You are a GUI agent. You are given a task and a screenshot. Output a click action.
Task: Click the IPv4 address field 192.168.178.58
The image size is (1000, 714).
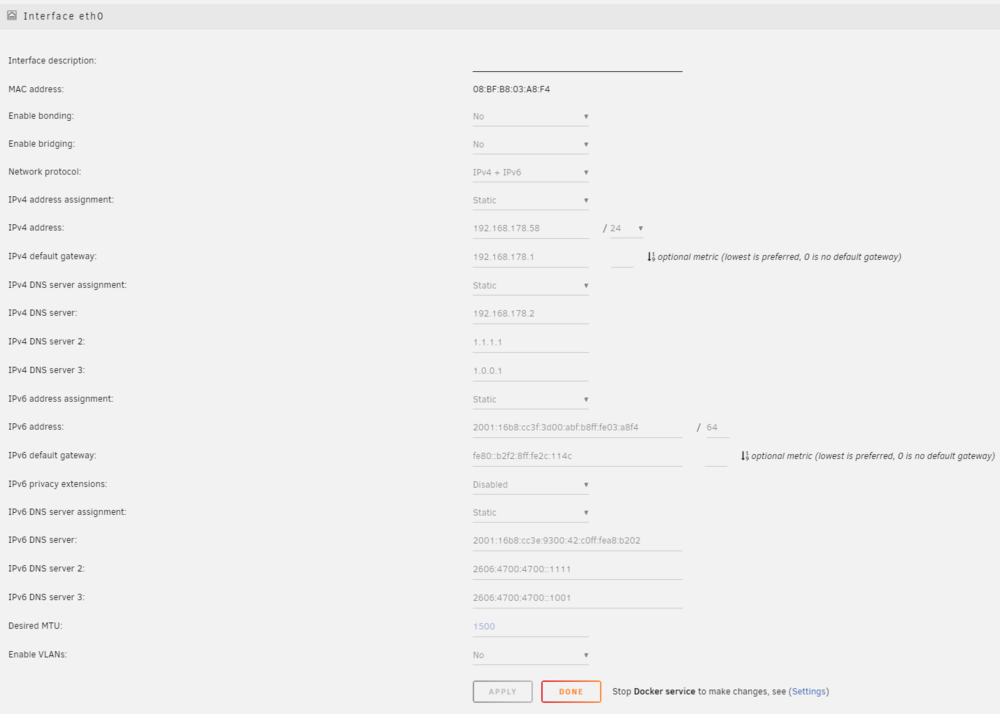tap(531, 229)
